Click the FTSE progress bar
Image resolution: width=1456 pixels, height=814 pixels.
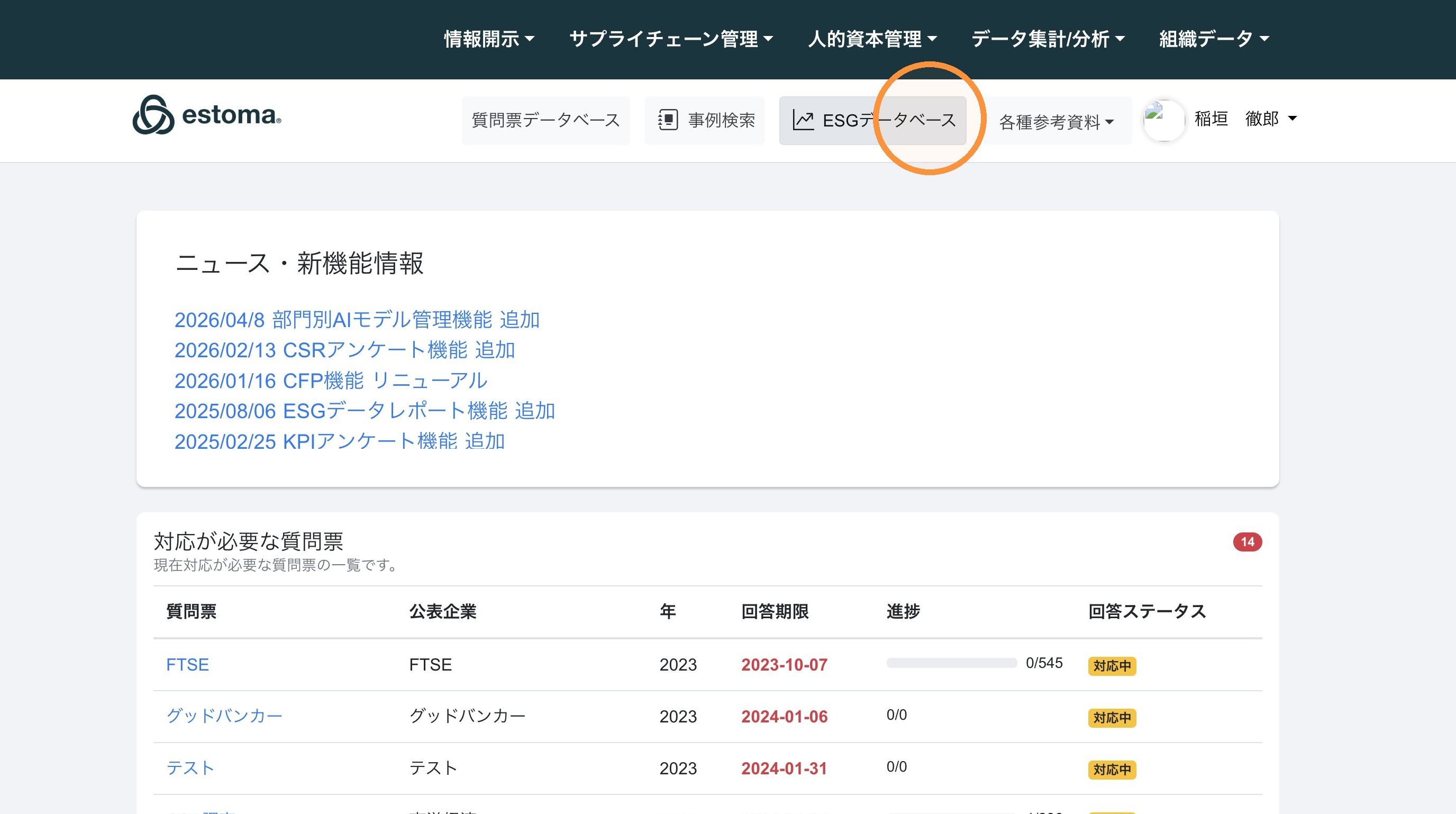[x=951, y=663]
